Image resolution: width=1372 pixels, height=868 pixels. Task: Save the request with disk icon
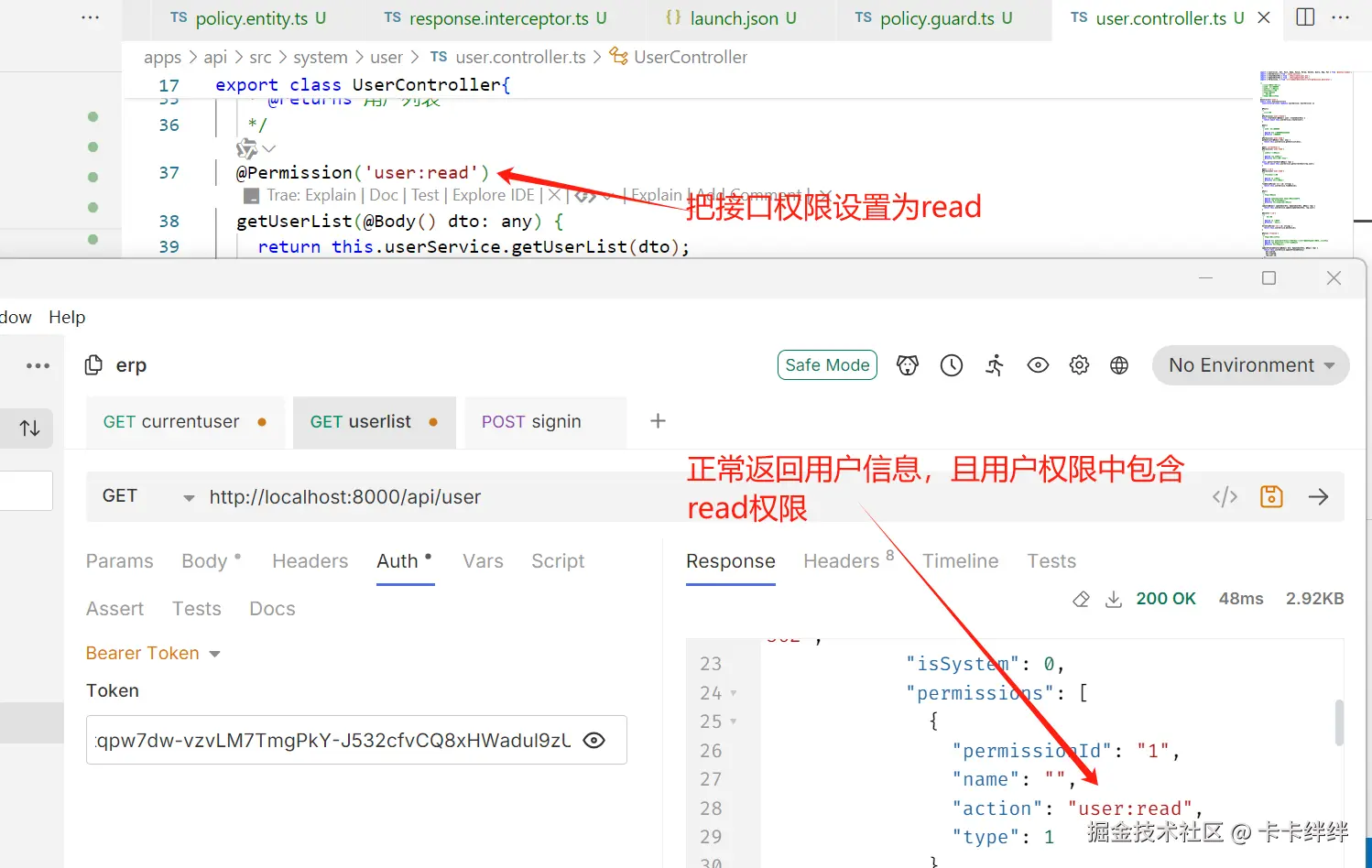click(x=1271, y=496)
